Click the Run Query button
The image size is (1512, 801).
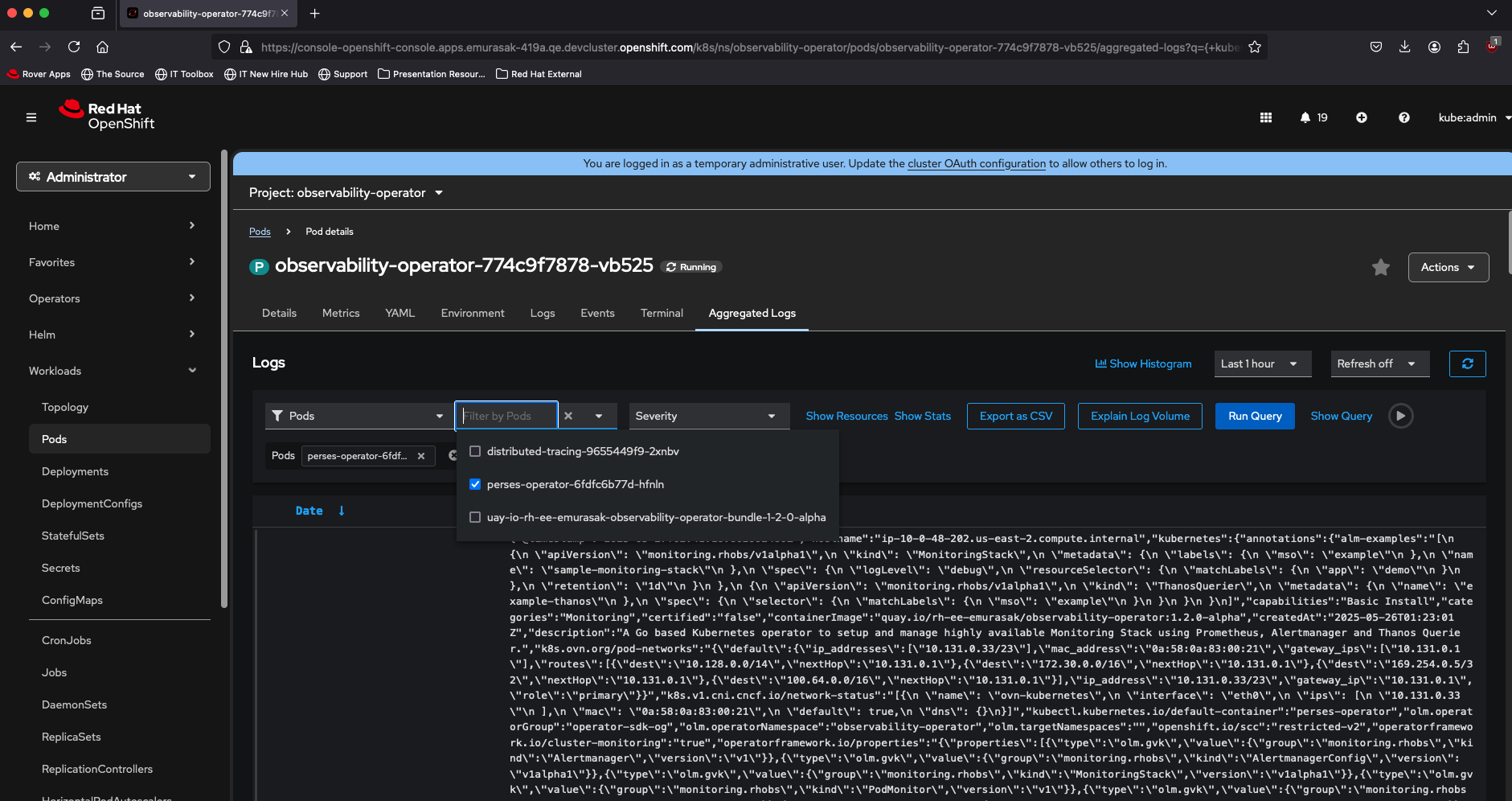point(1255,416)
